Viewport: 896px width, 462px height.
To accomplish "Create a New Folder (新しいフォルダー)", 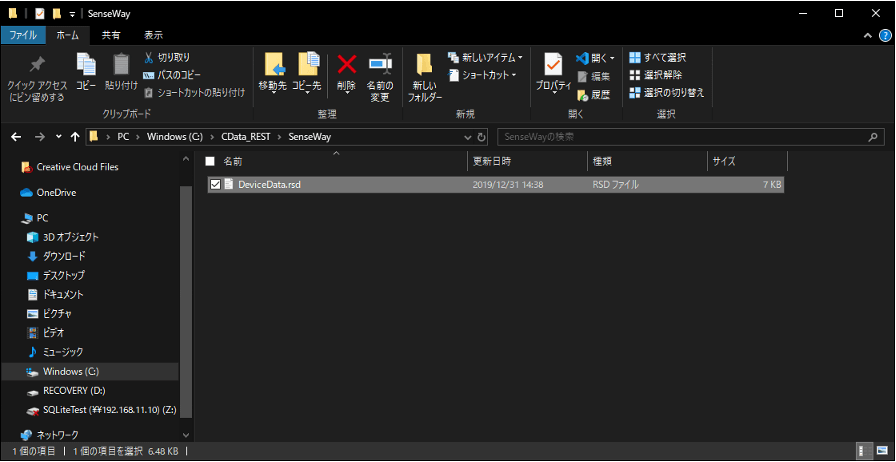I will (425, 78).
